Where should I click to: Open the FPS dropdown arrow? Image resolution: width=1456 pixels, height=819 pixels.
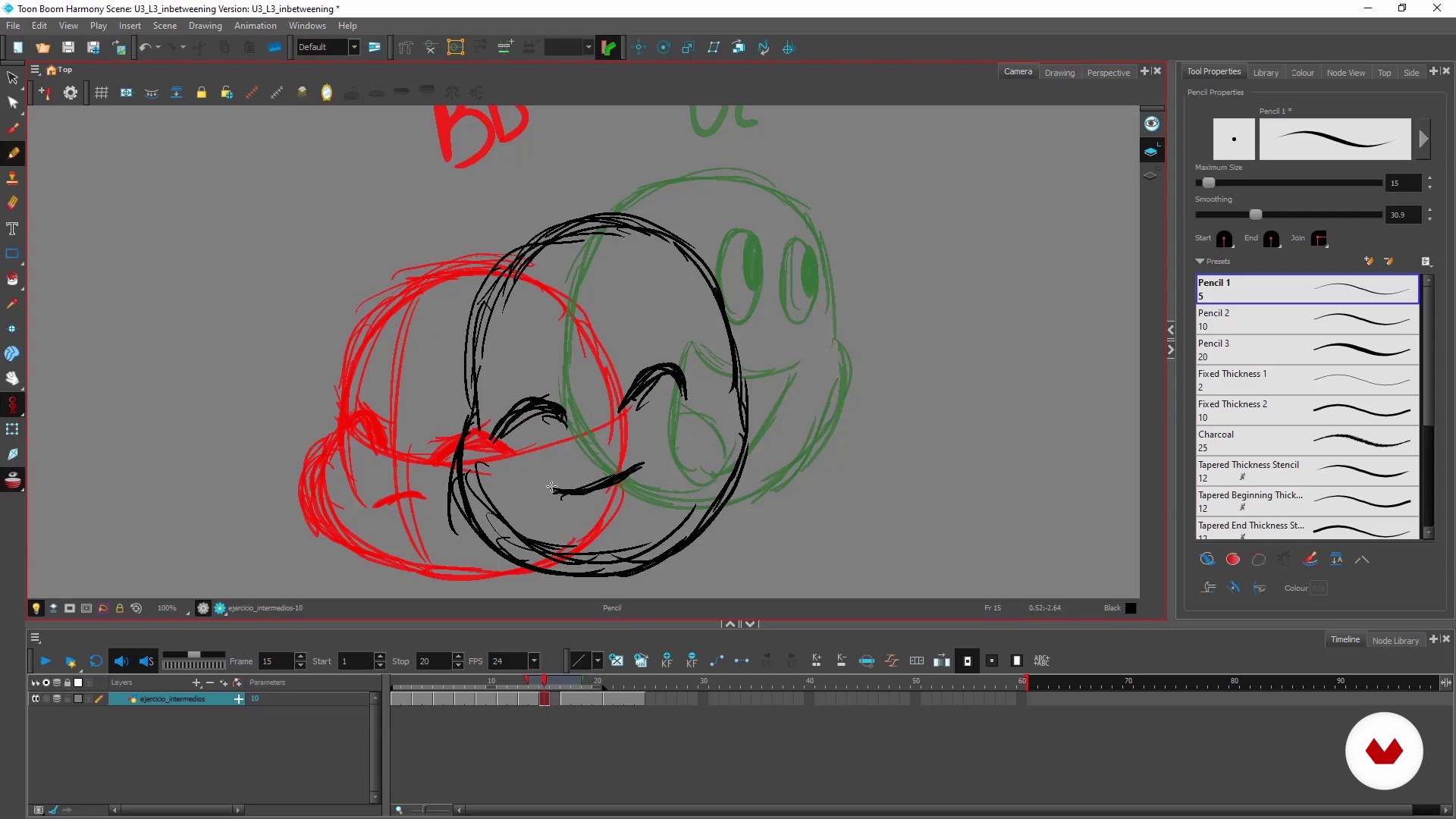coord(534,661)
